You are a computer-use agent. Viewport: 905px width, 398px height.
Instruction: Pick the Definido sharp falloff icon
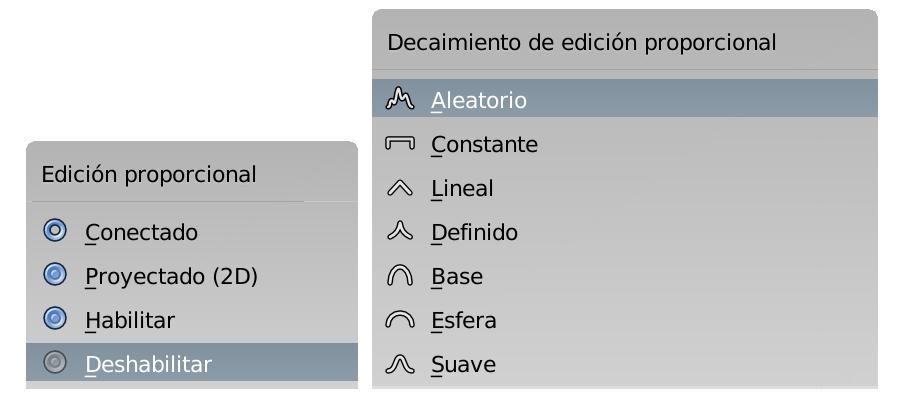pos(399,231)
